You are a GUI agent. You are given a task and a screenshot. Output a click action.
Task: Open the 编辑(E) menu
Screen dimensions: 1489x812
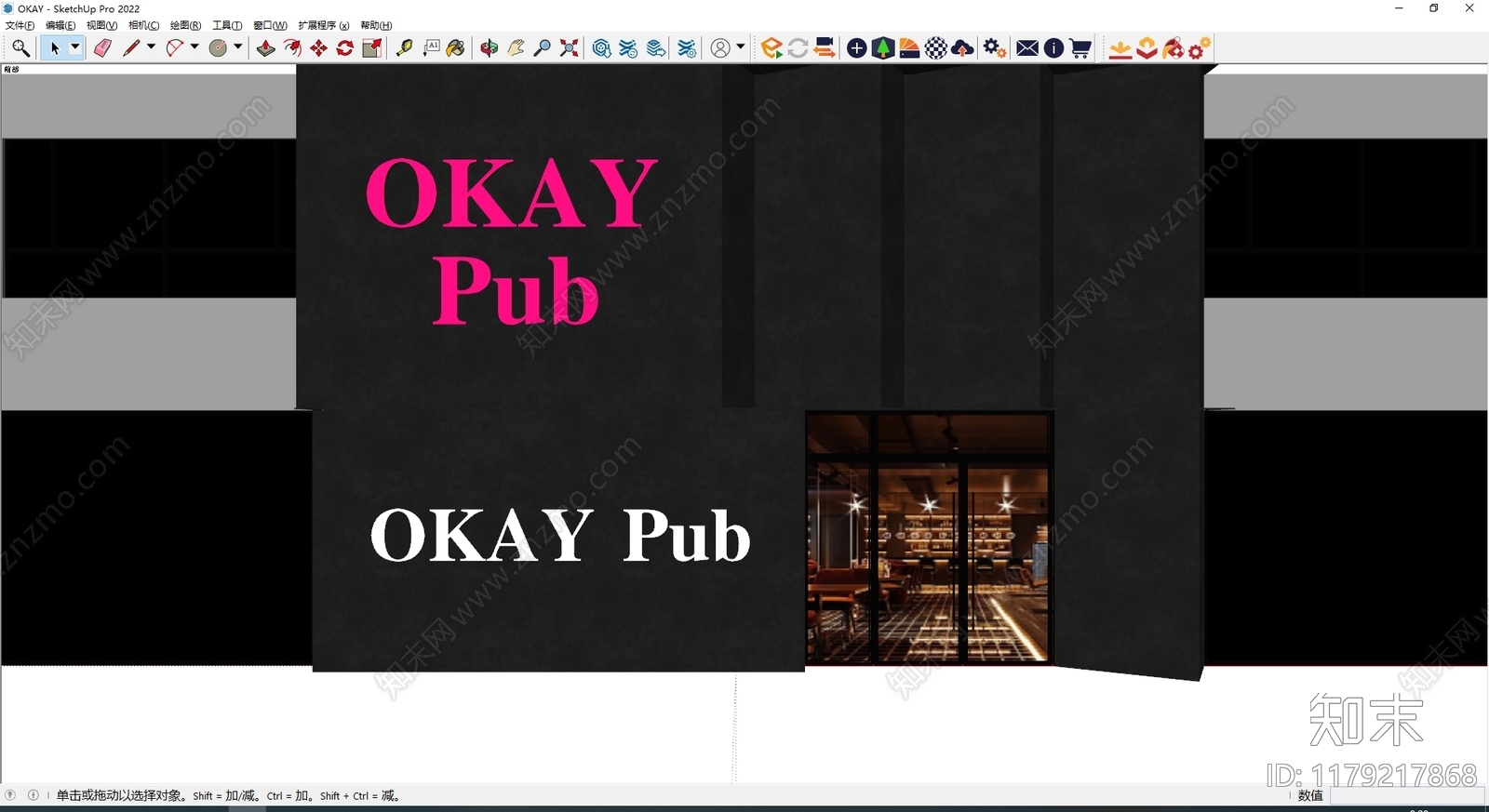[60, 25]
